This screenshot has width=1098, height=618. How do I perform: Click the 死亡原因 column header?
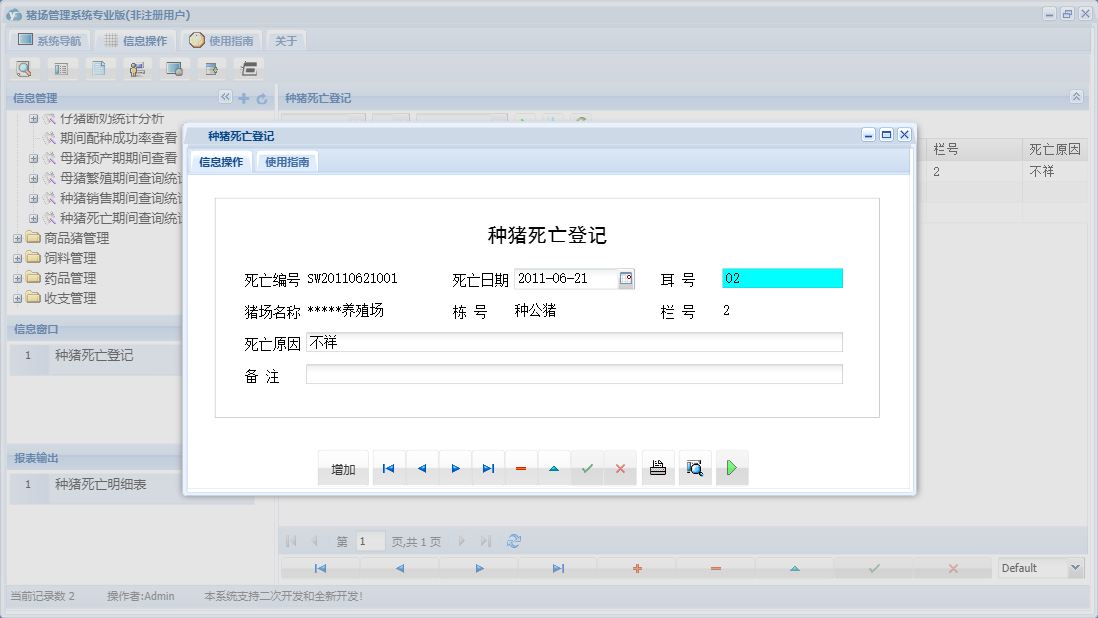click(x=1055, y=149)
